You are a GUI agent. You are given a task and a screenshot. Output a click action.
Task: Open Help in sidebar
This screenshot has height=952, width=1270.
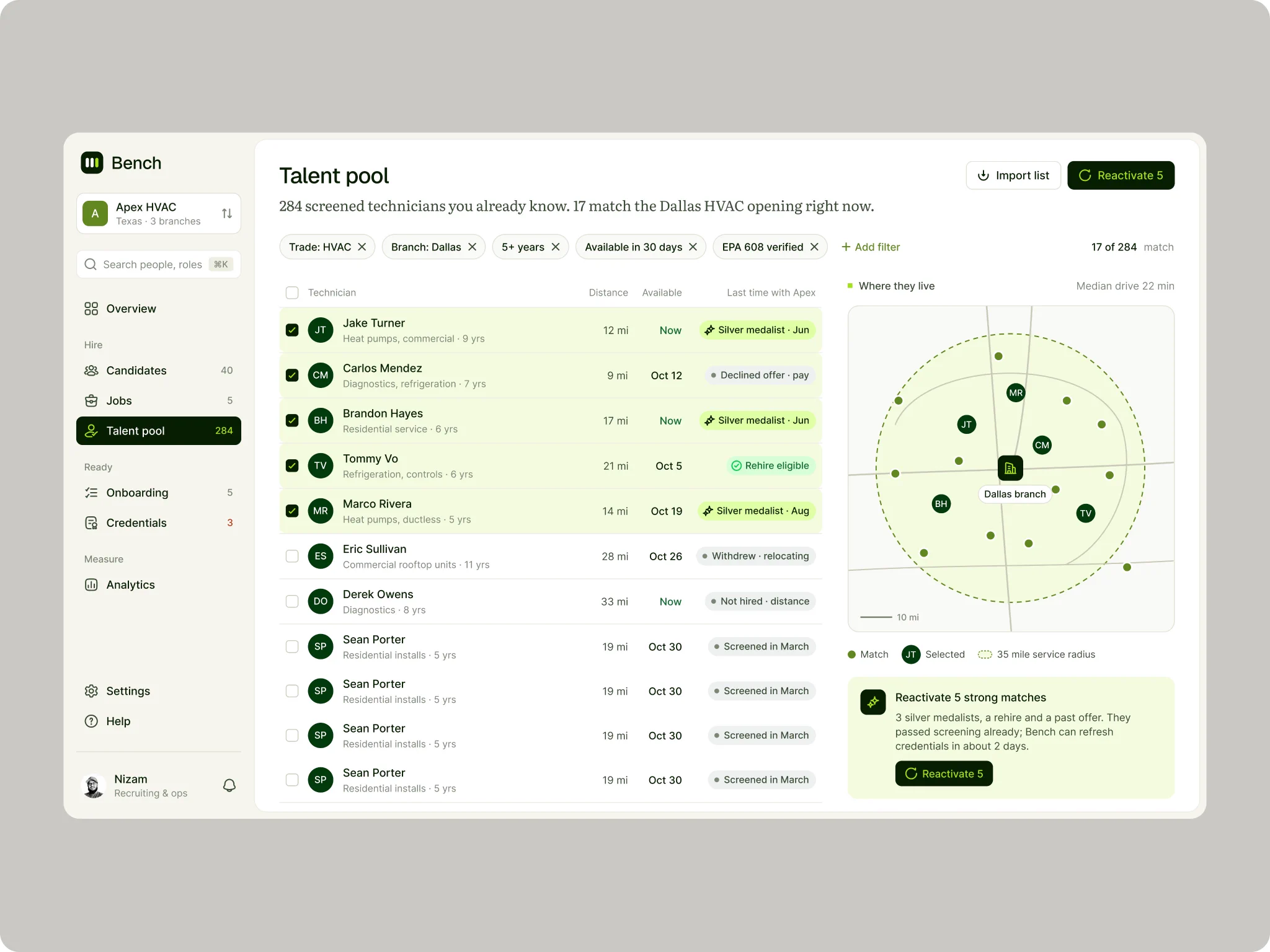pyautogui.click(x=159, y=721)
